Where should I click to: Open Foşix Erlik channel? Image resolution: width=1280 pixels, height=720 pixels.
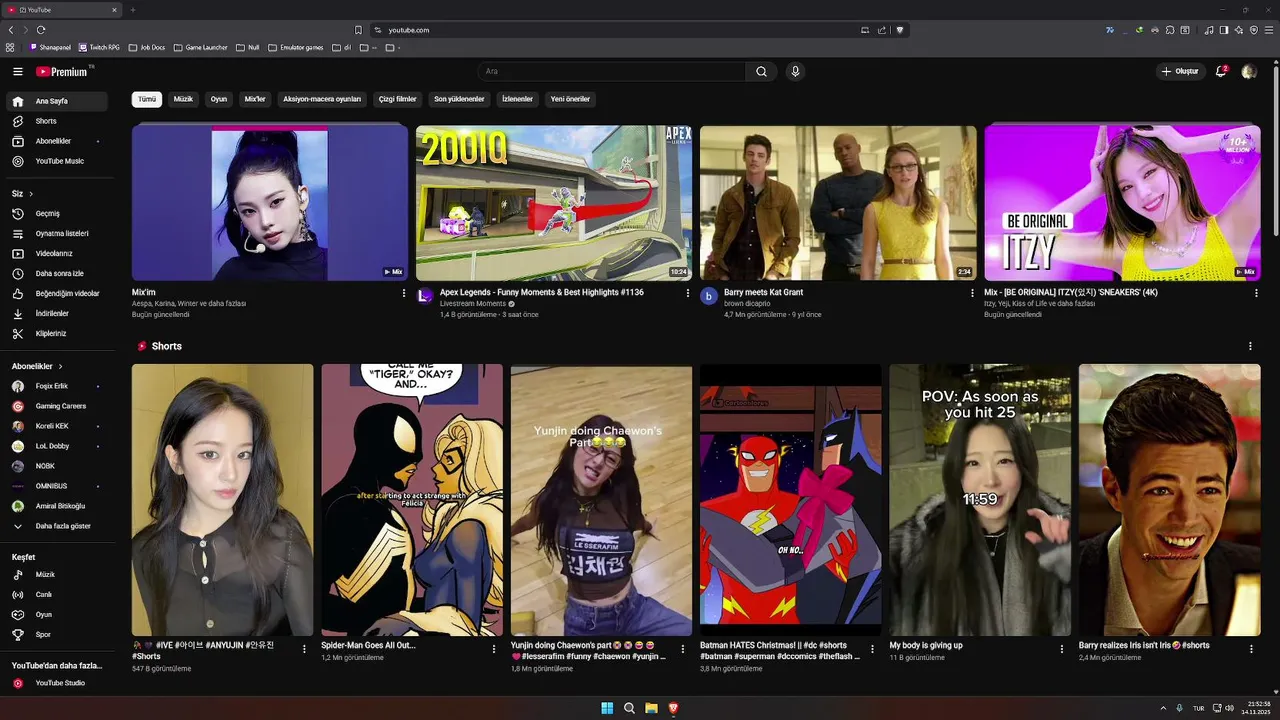57,386
